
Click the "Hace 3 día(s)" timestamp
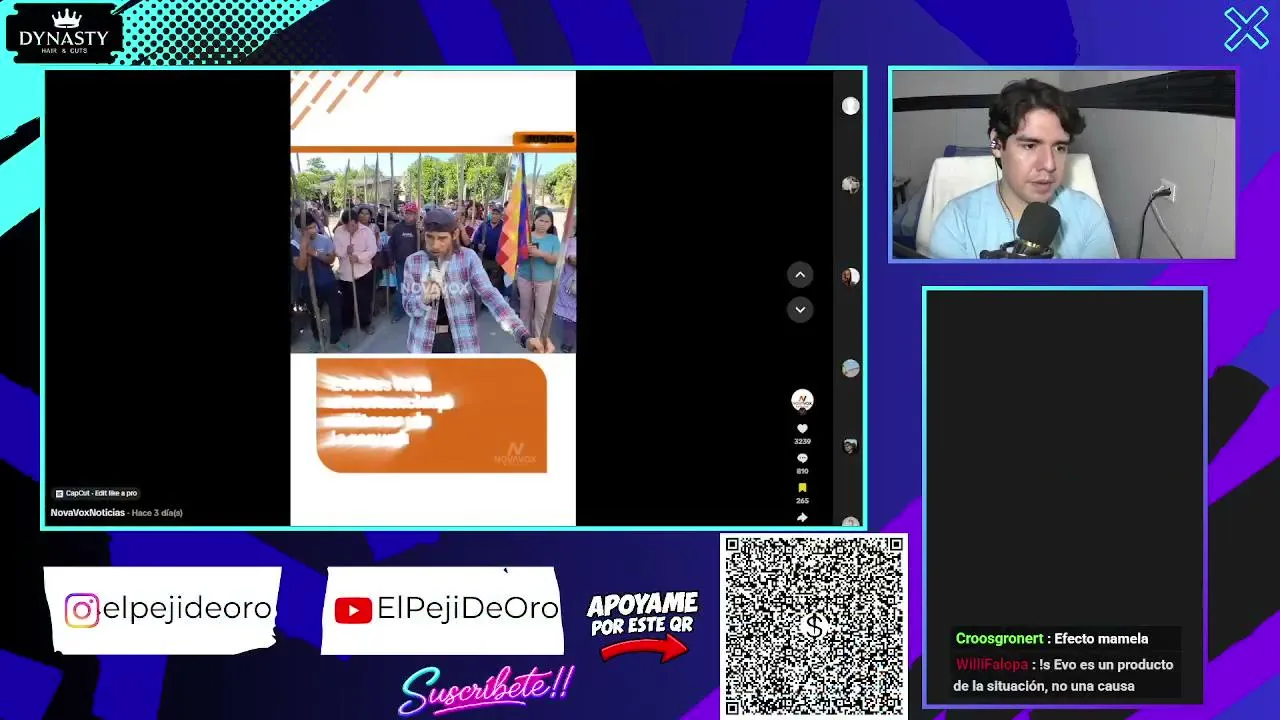(157, 513)
